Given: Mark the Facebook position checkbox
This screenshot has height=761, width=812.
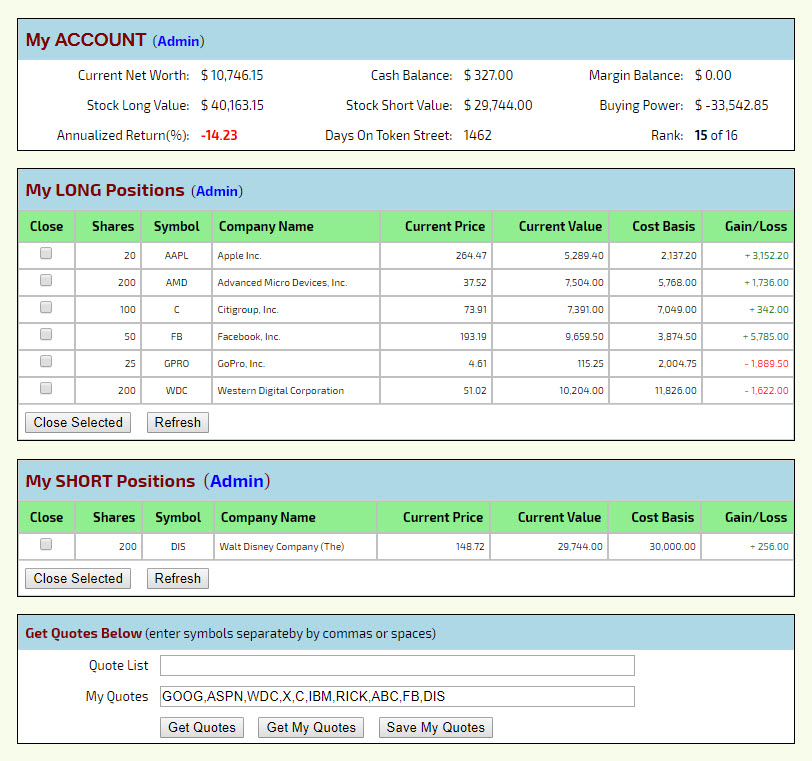Looking at the screenshot, I should 46,335.
